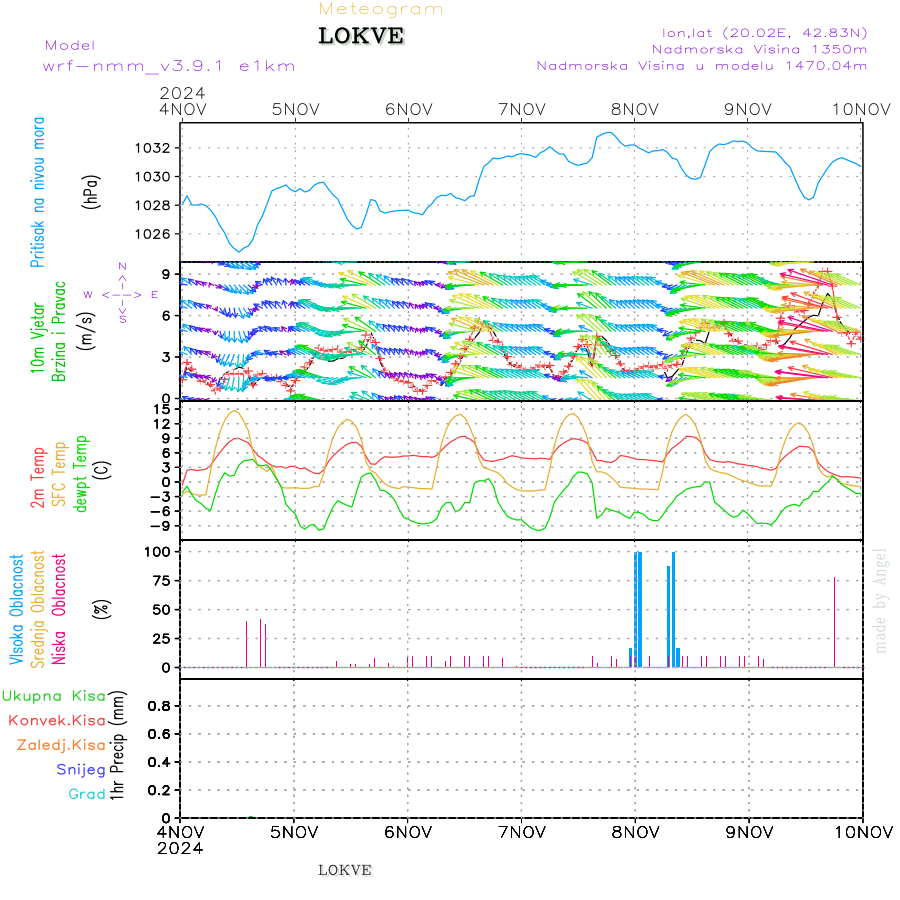This screenshot has width=900, height=900.
Task: Click the 'Nadmorska Visina 1350m' text
Action: (759, 49)
